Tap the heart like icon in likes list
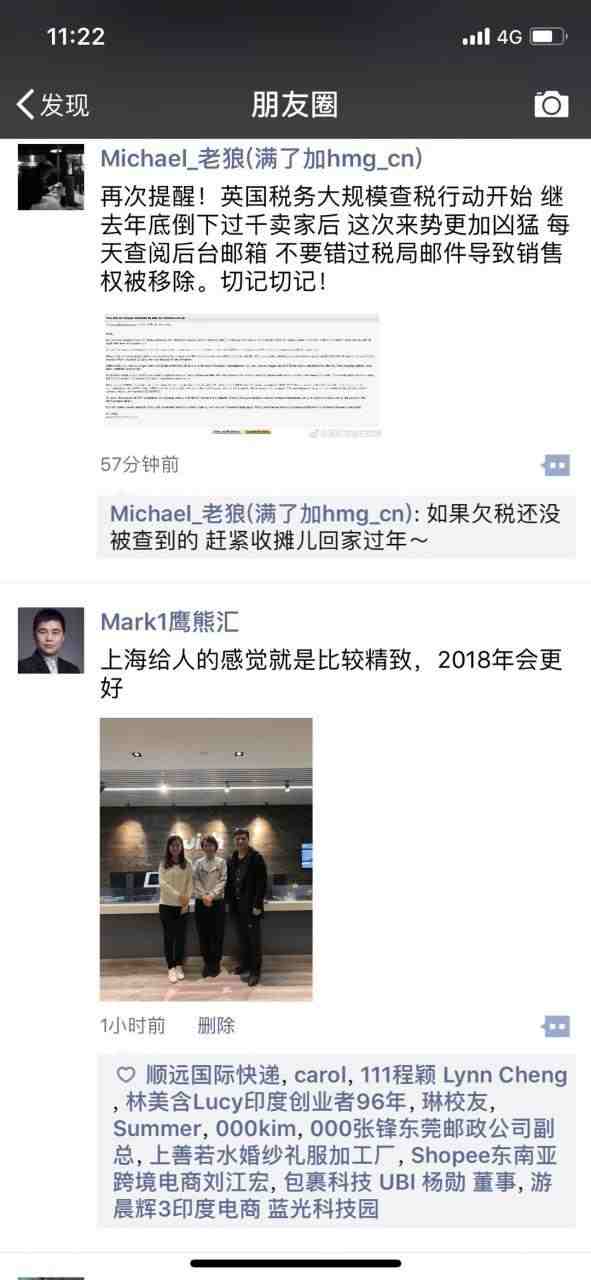This screenshot has width=591, height=1280. pos(126,1076)
